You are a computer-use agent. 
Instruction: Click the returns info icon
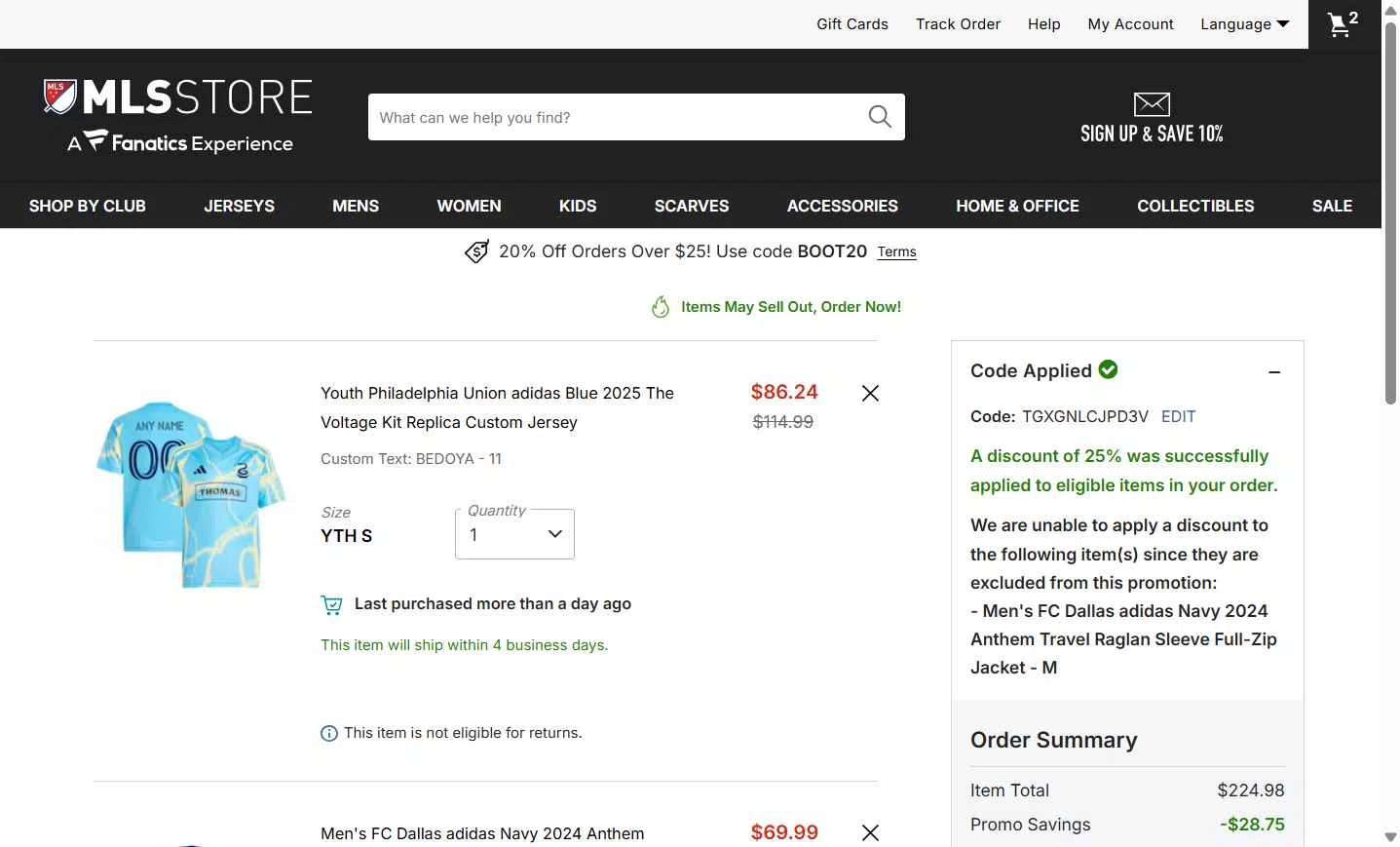(x=329, y=734)
